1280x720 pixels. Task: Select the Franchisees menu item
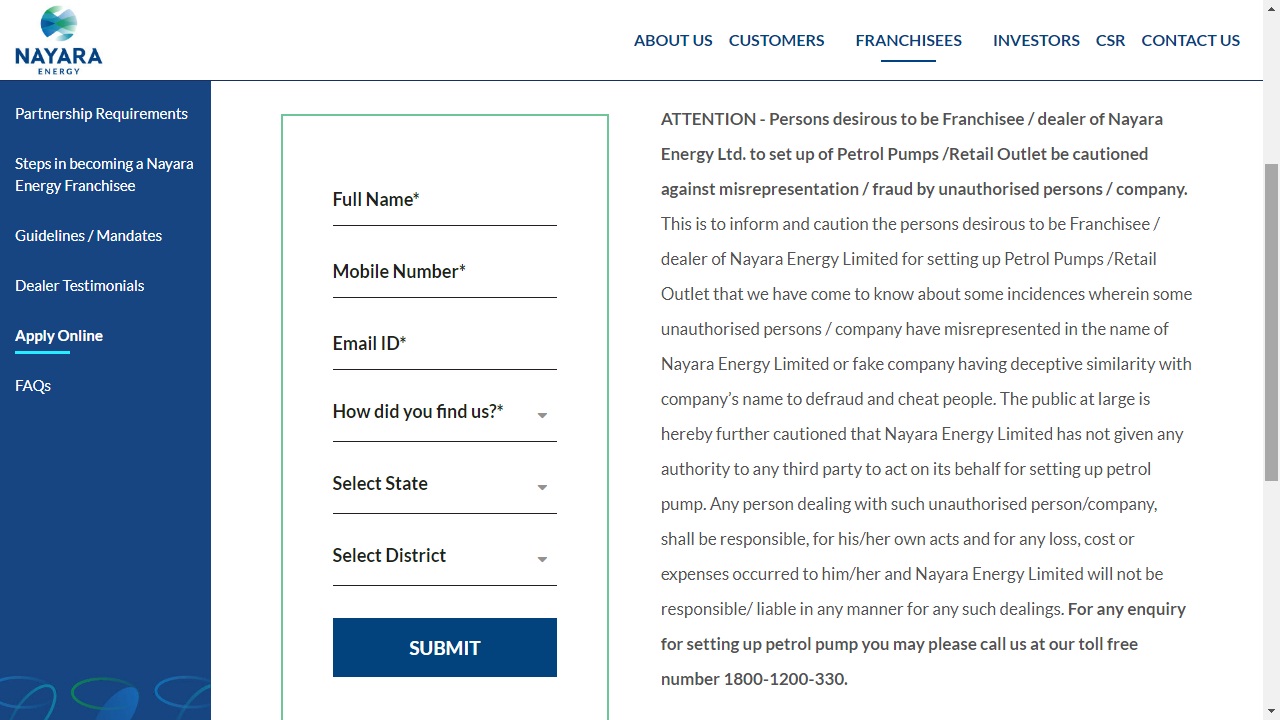click(x=908, y=40)
